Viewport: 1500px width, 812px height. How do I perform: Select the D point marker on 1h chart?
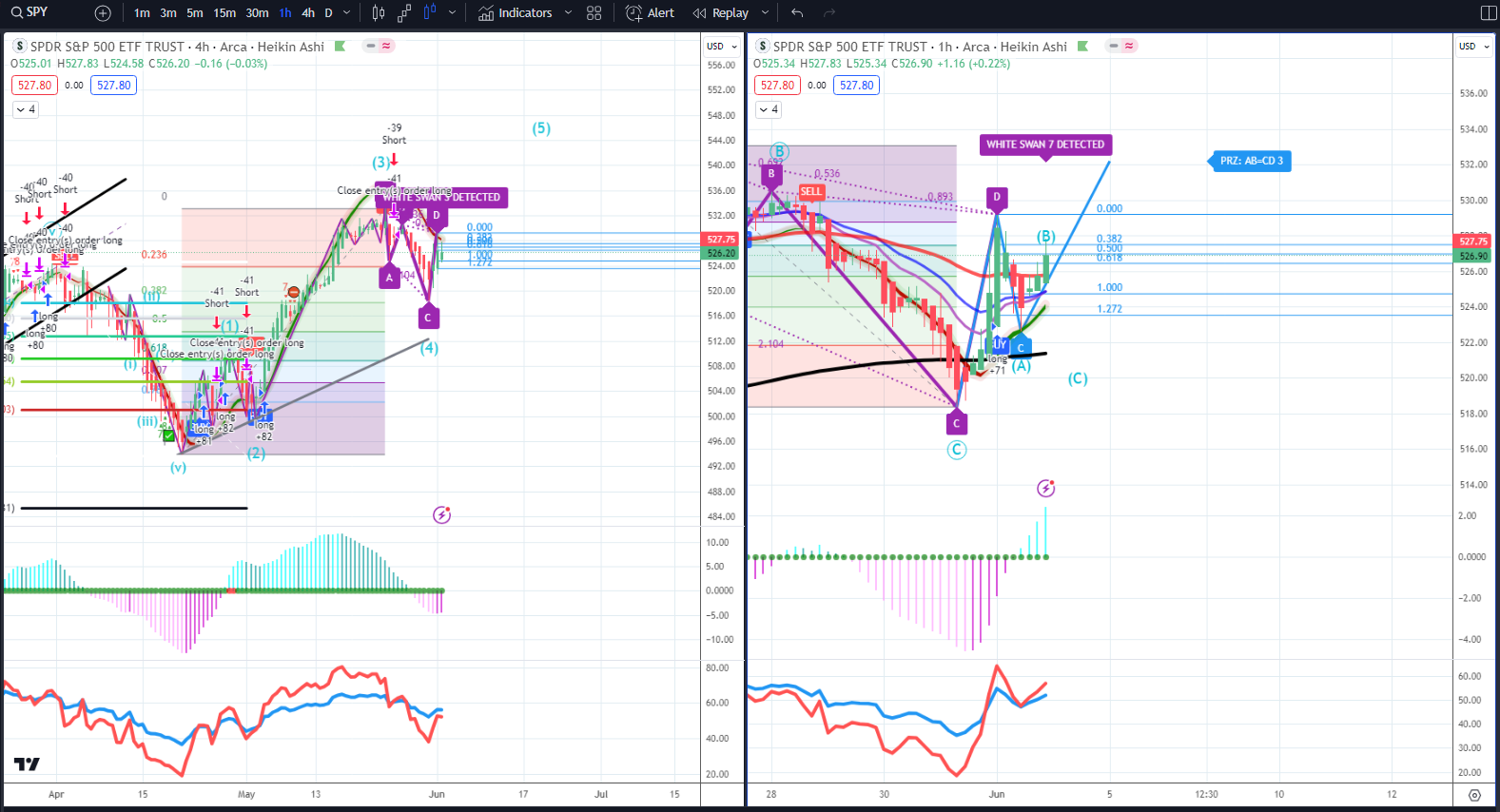coord(997,198)
